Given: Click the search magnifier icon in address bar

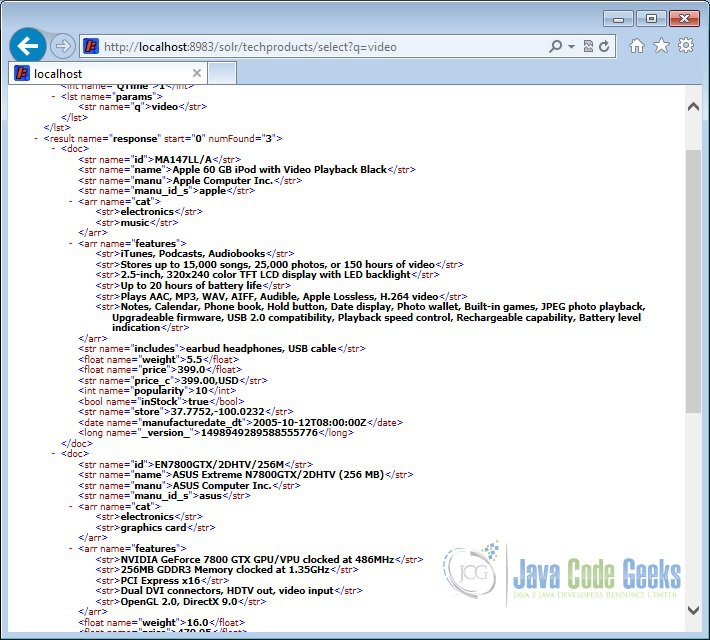Looking at the screenshot, I should click(x=555, y=46).
